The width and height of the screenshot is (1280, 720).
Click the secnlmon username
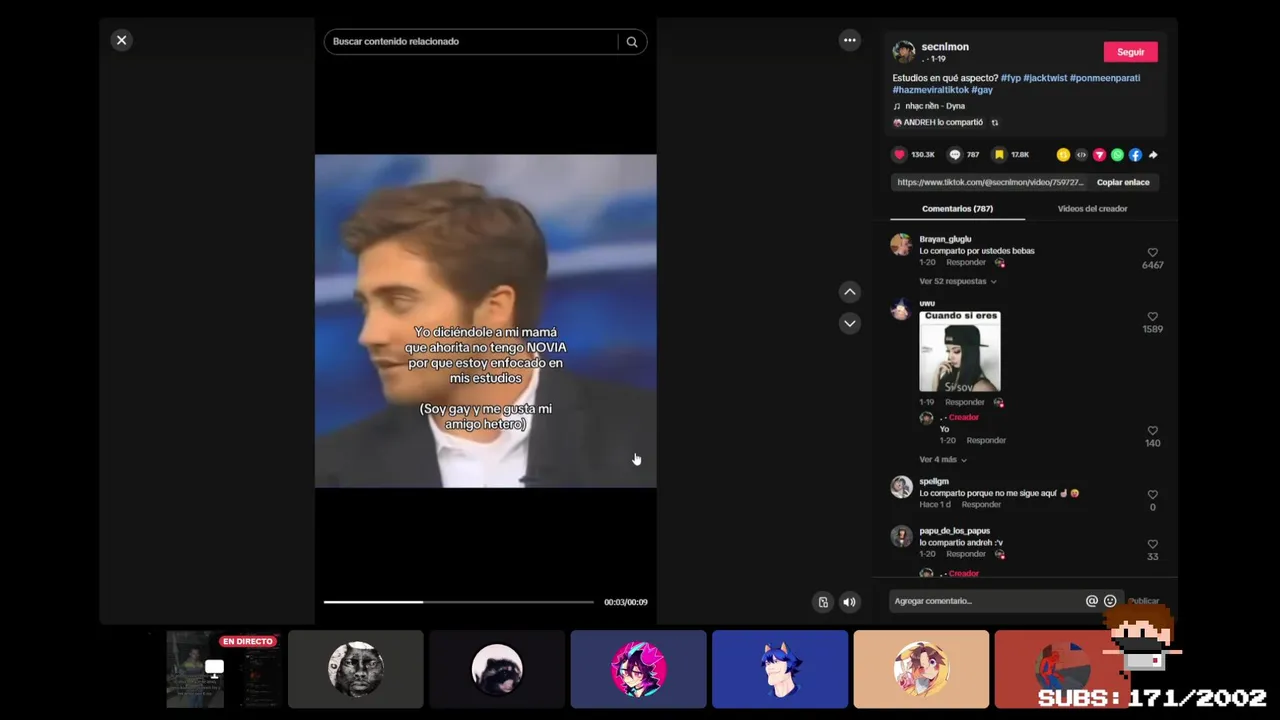[x=945, y=47]
